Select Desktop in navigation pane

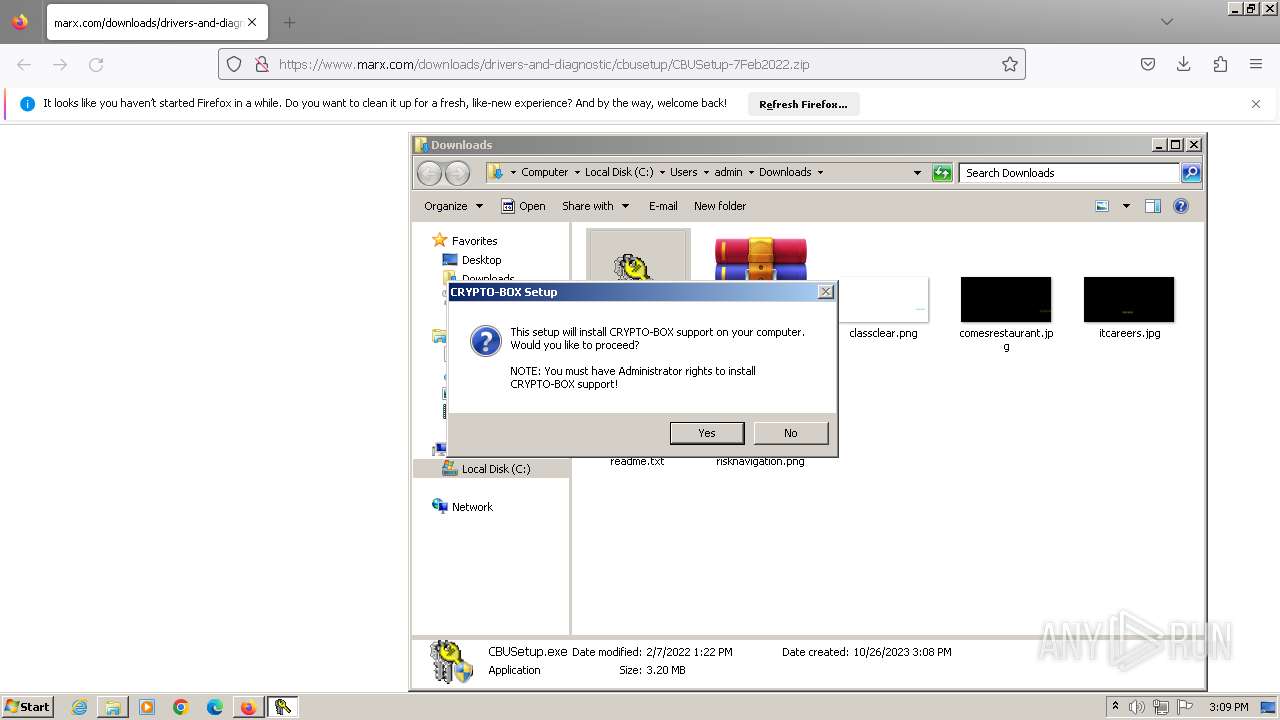(481, 260)
